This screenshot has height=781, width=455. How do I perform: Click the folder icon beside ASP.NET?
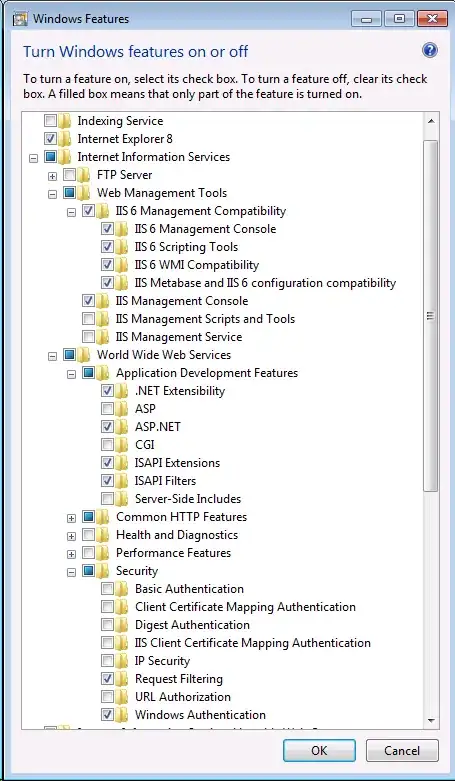pyautogui.click(x=122, y=427)
